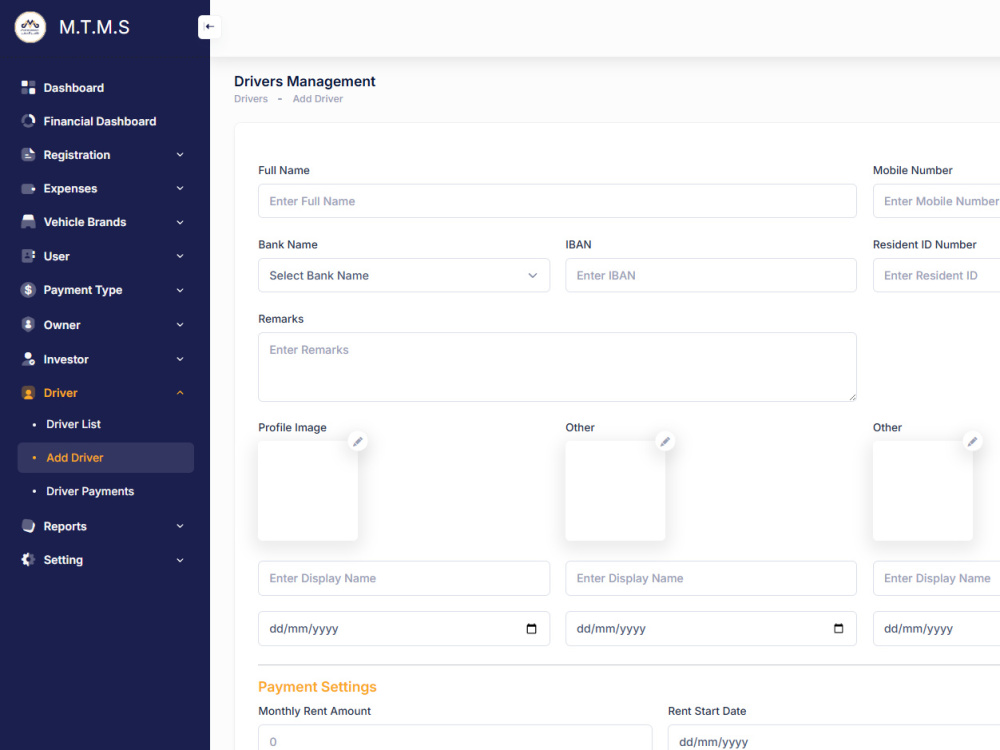Collapse sidebar with the arrow toggle button
Viewport: 1000px width, 750px height.
tap(209, 27)
